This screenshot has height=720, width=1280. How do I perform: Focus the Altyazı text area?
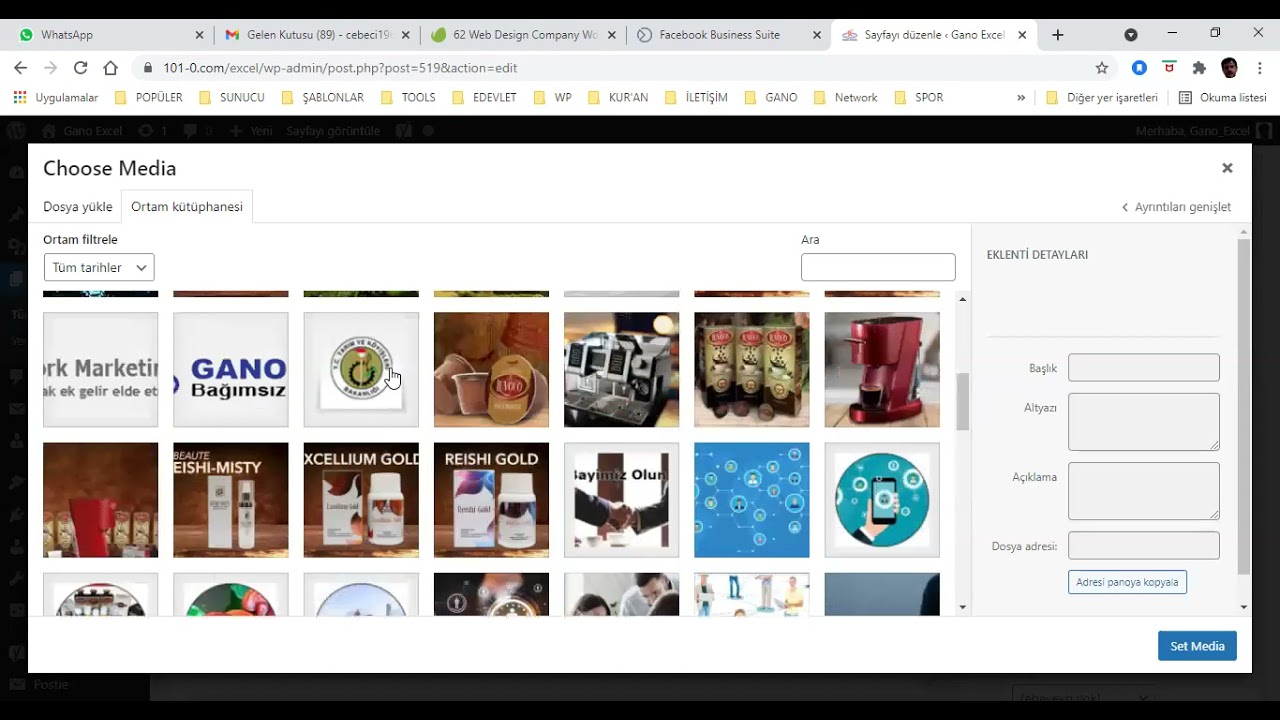point(1144,421)
